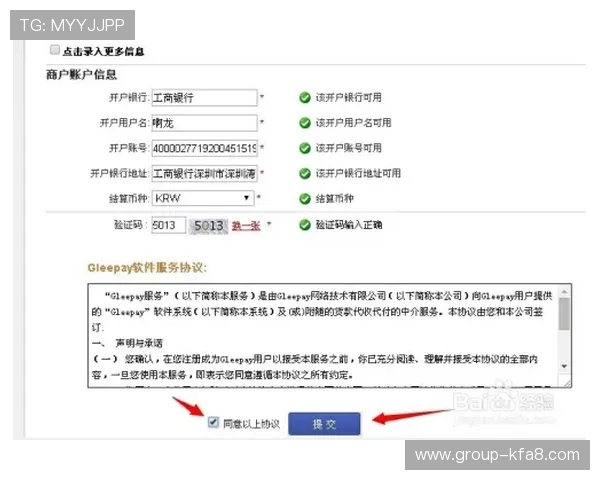The height and width of the screenshot is (480, 600).
Task: Uncheck the 同意以上协议 checkbox
Action: [213, 423]
